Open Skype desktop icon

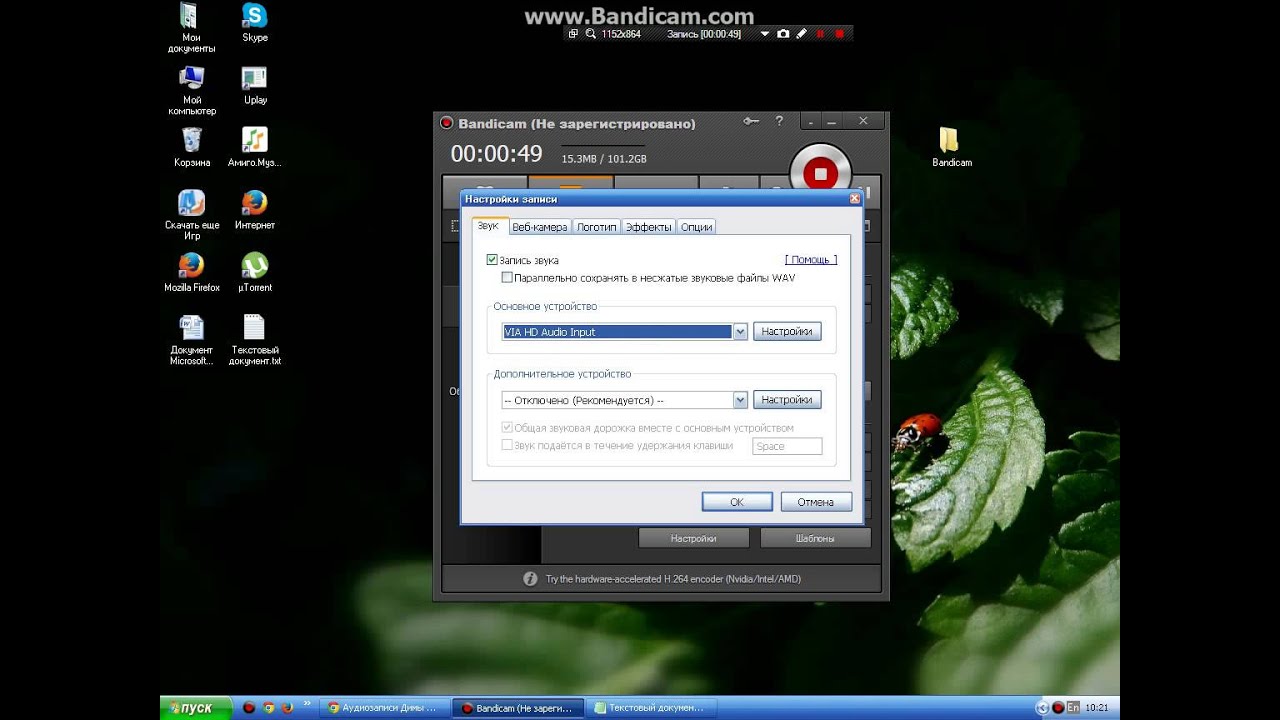click(x=255, y=23)
